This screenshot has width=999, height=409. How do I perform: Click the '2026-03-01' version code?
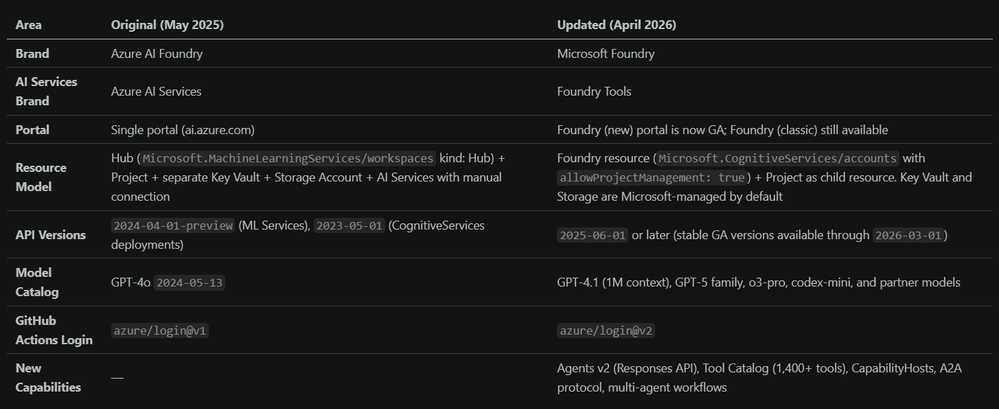tap(908, 235)
